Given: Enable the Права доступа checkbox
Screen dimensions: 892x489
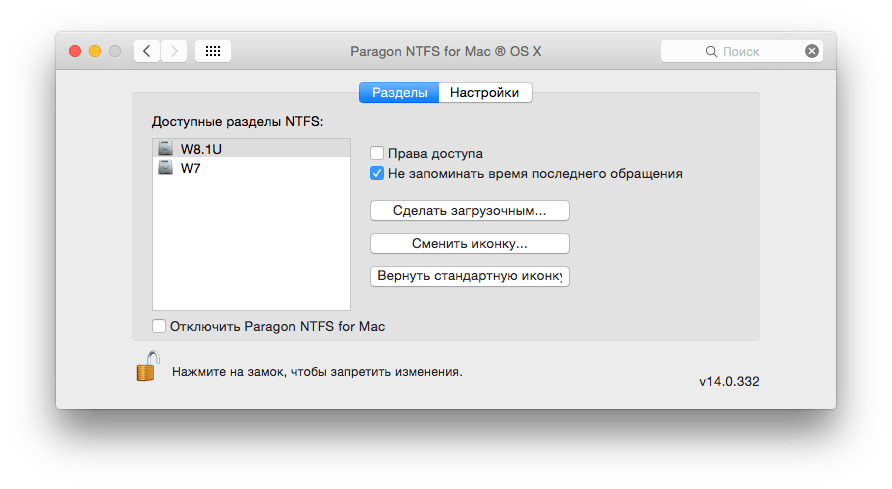Looking at the screenshot, I should click(x=377, y=154).
